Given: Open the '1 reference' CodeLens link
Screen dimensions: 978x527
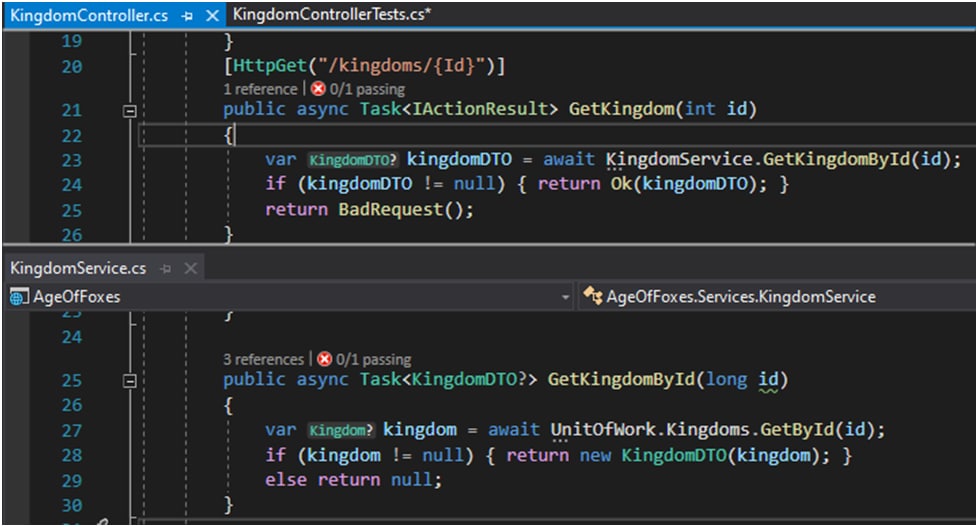Looking at the screenshot, I should click(x=260, y=89).
